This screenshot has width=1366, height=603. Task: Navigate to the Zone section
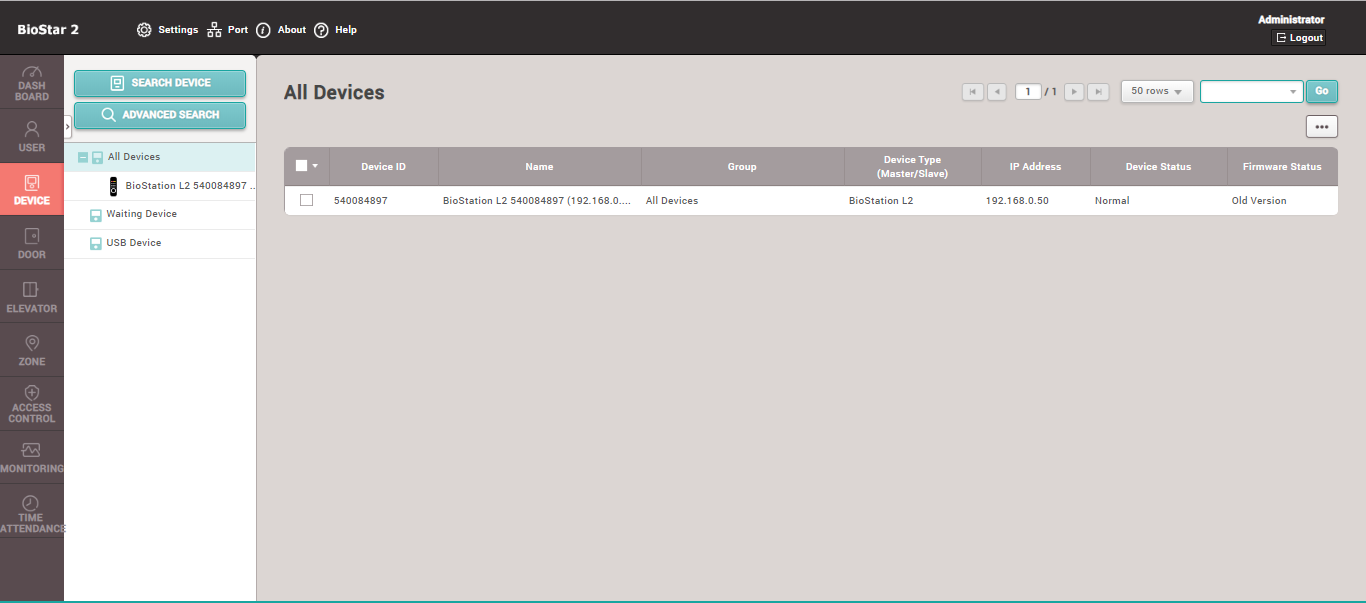32,351
